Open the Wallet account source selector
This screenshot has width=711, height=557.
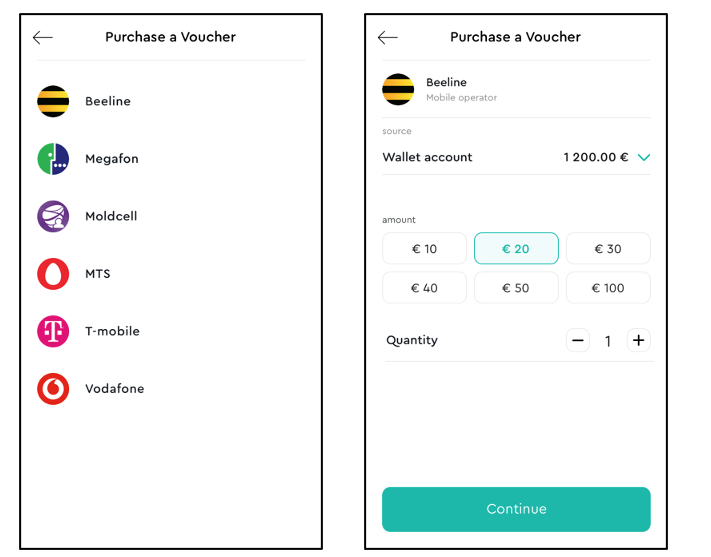pyautogui.click(x=516, y=157)
